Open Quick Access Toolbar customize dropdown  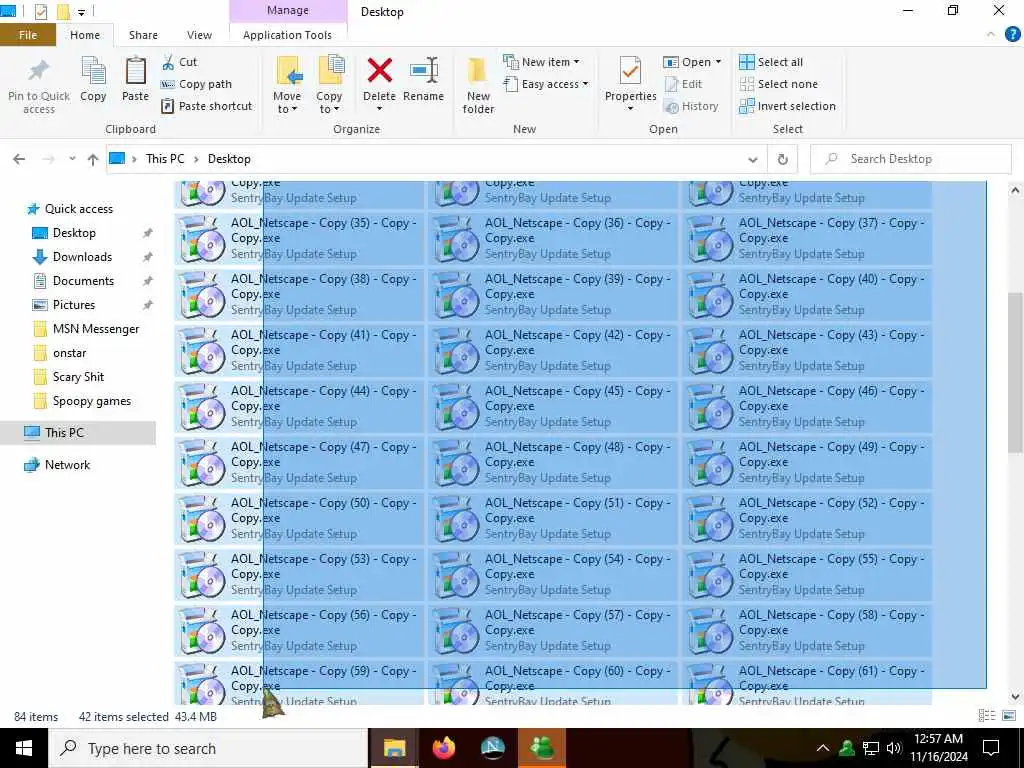(82, 12)
